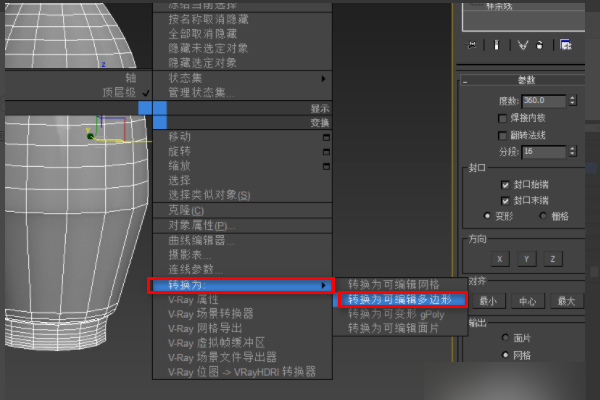
Task: Choose 转换为可变形 gPoly
Action: (396, 314)
